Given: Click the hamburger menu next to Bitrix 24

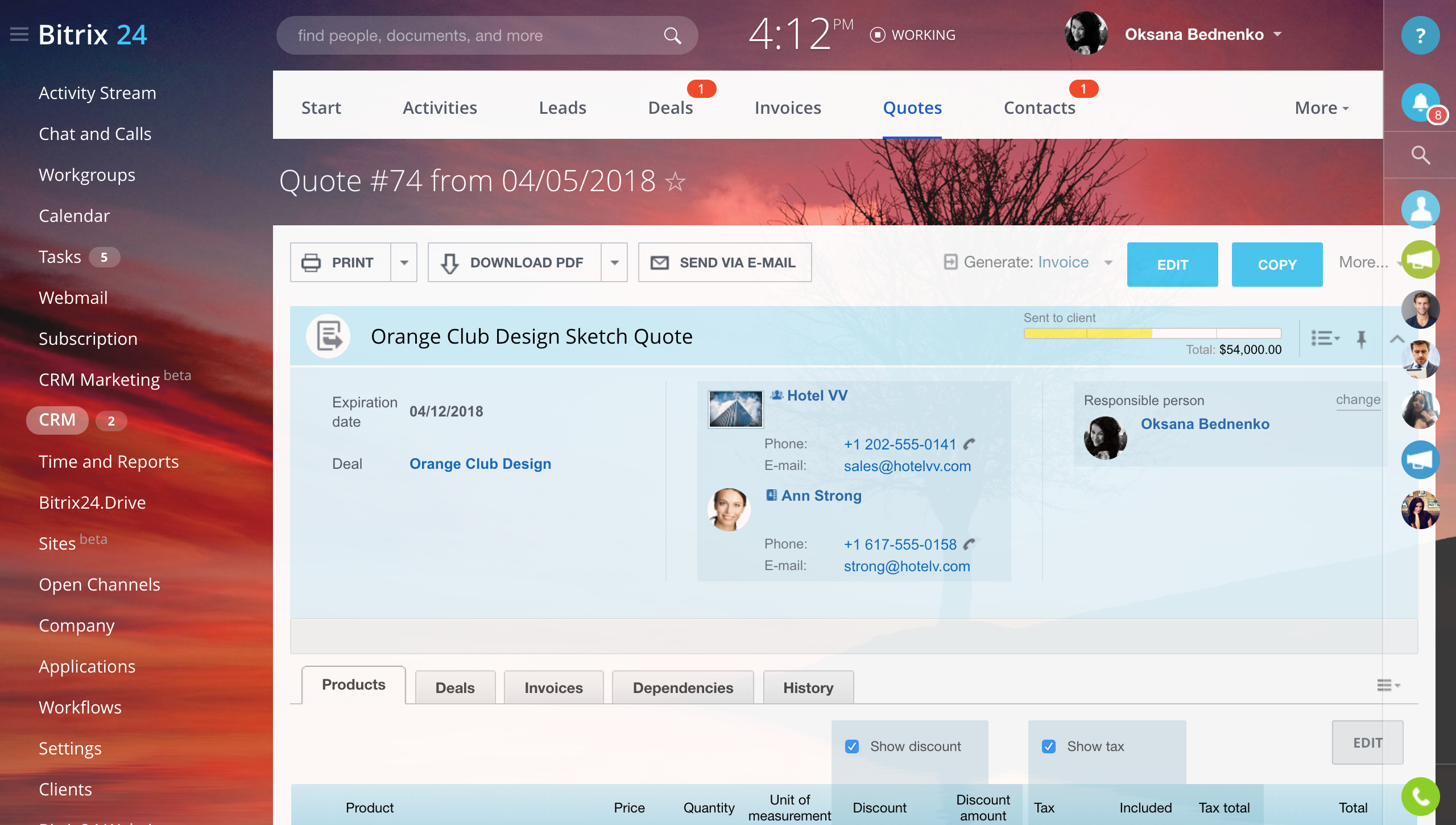Looking at the screenshot, I should click(19, 35).
